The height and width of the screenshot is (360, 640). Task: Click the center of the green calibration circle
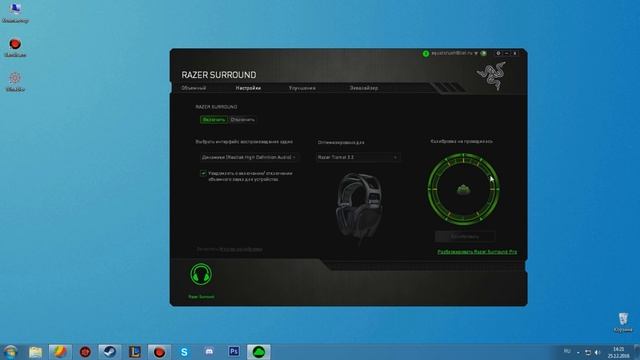(463, 189)
